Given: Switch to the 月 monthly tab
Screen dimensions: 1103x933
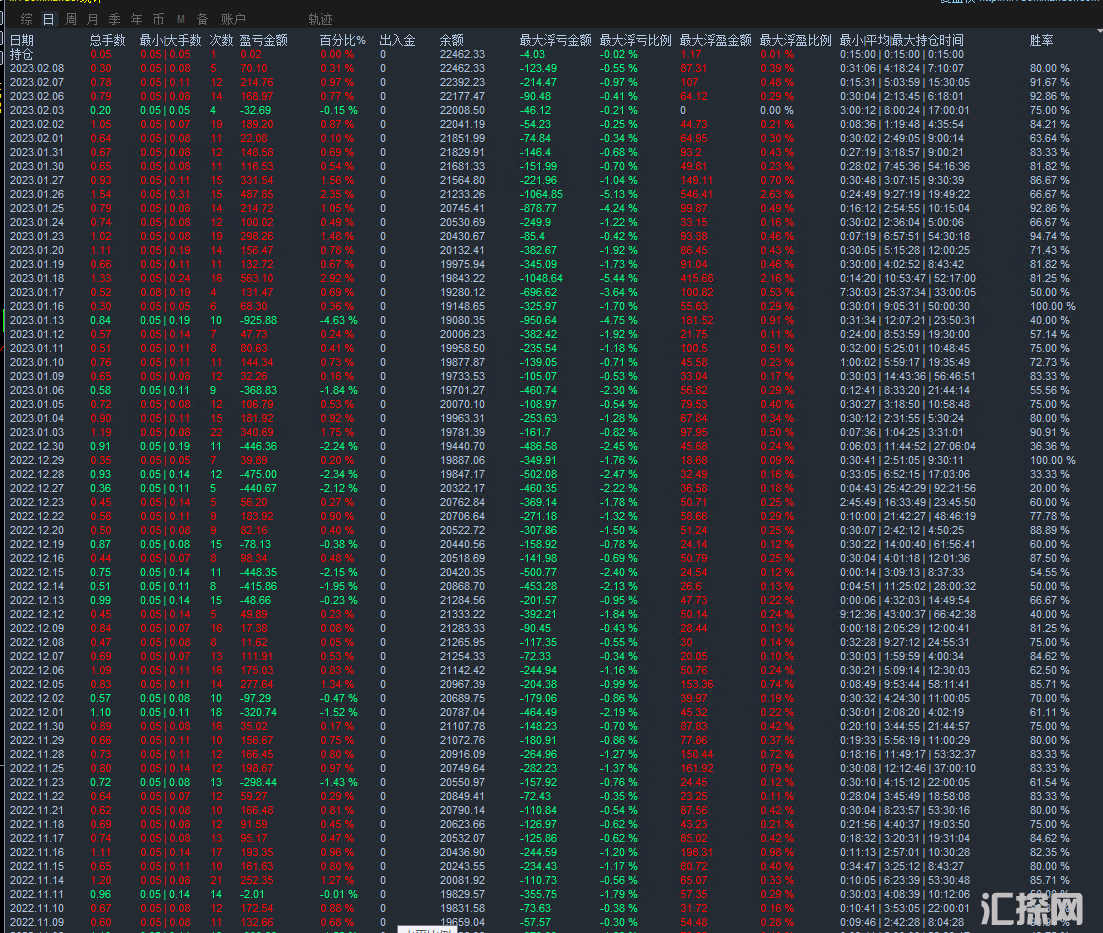Looking at the screenshot, I should point(93,19).
